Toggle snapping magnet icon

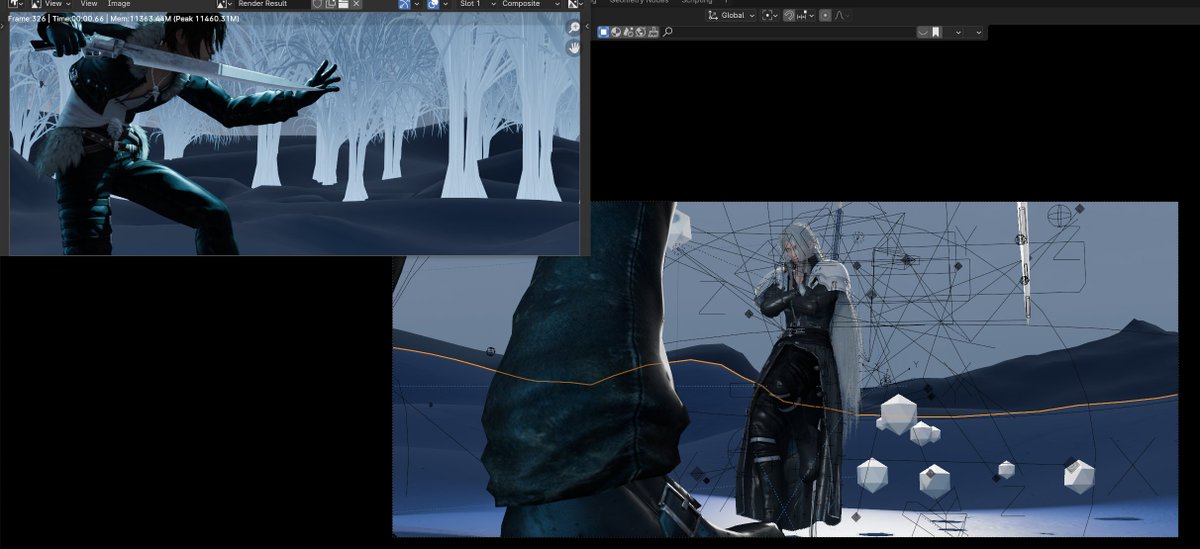(789, 15)
